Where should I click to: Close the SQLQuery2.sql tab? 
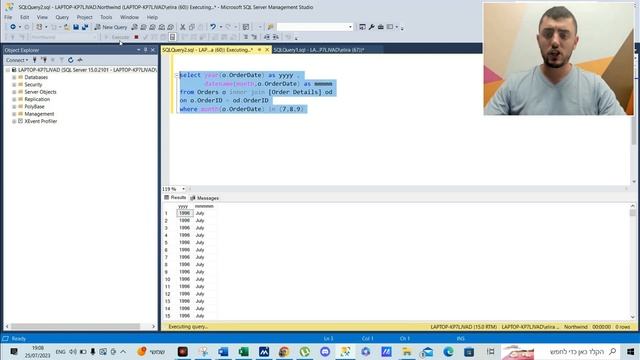click(x=267, y=50)
